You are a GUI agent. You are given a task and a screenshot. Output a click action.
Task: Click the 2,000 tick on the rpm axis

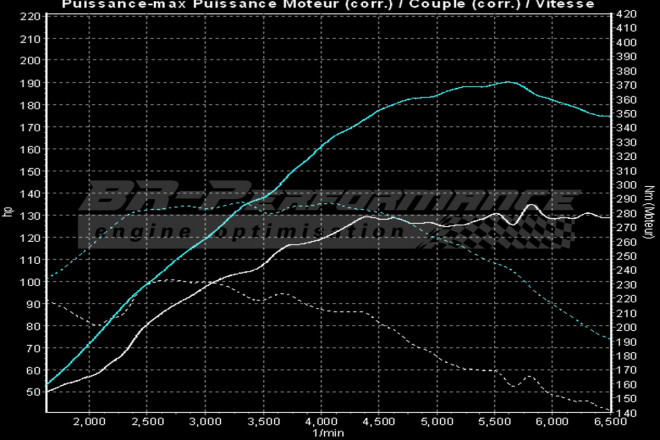pyautogui.click(x=90, y=423)
